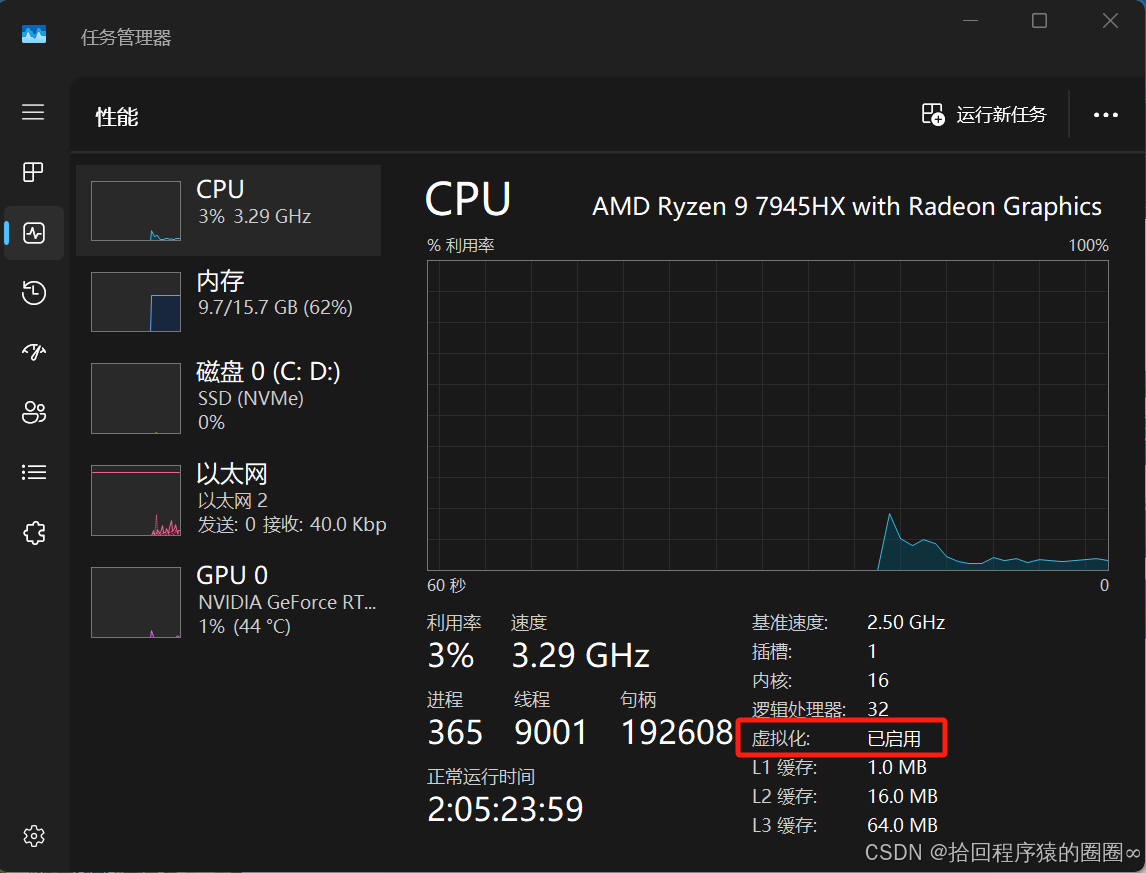Screen dimensions: 1146x873
Task: Open Services puzzle-piece icon
Action: (x=34, y=533)
